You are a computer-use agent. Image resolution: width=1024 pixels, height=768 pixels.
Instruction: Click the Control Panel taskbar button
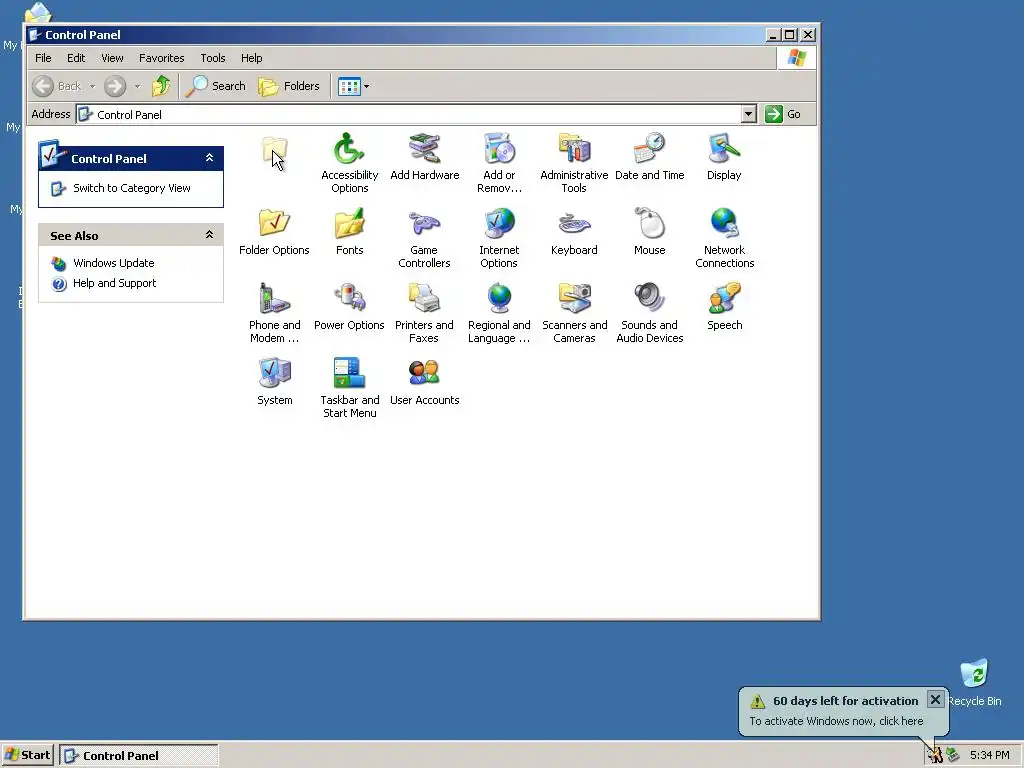139,756
